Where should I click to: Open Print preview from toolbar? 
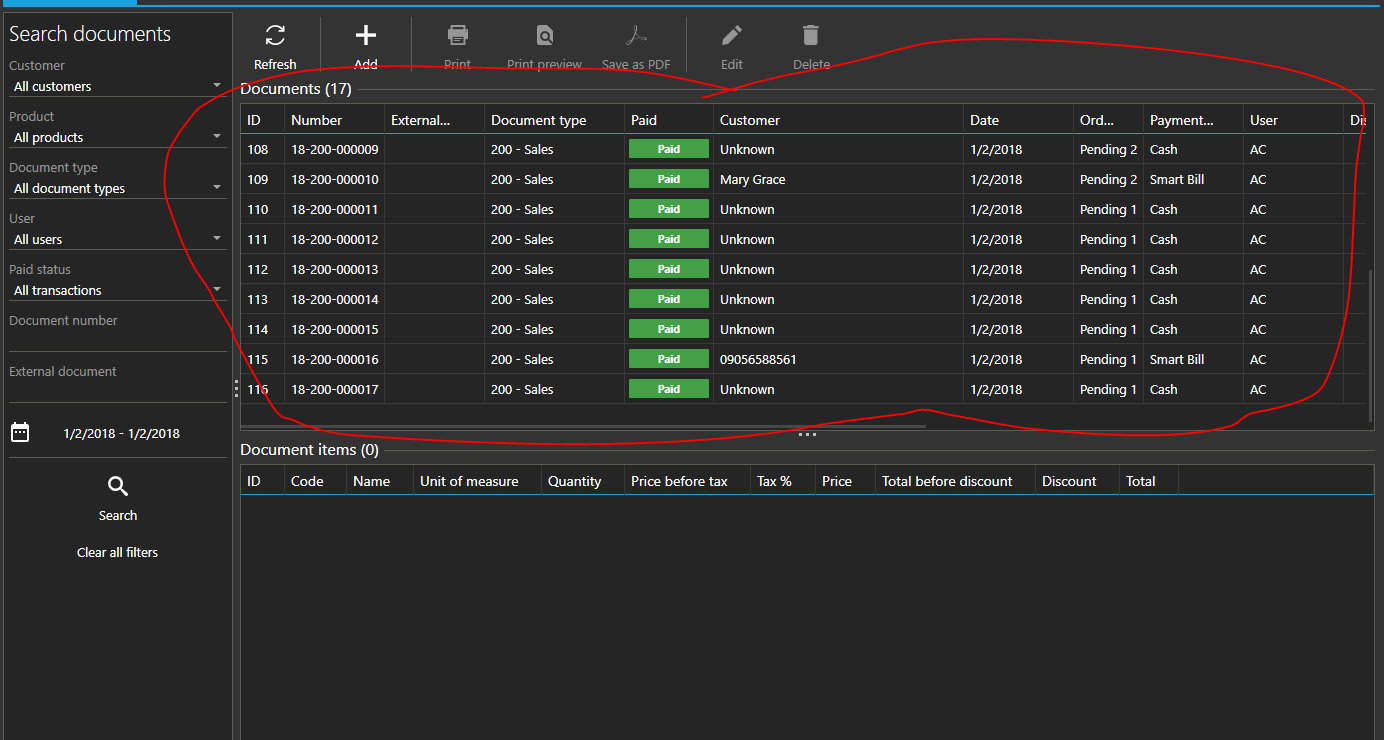[x=544, y=37]
